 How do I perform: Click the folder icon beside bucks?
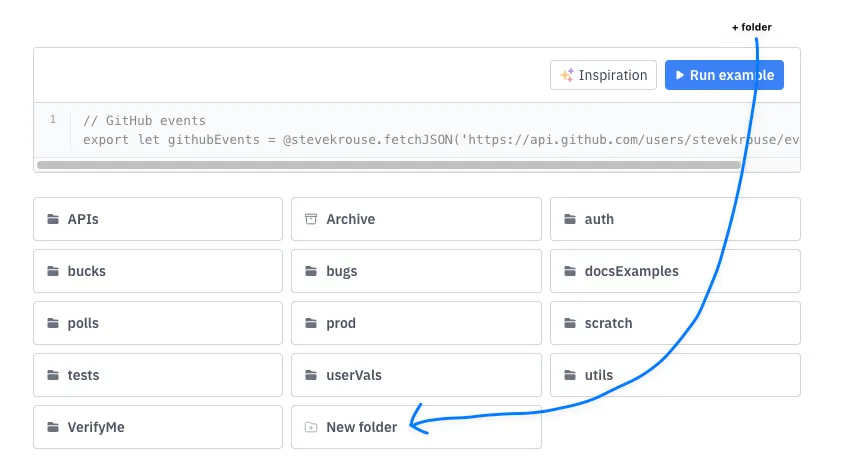click(x=53, y=271)
